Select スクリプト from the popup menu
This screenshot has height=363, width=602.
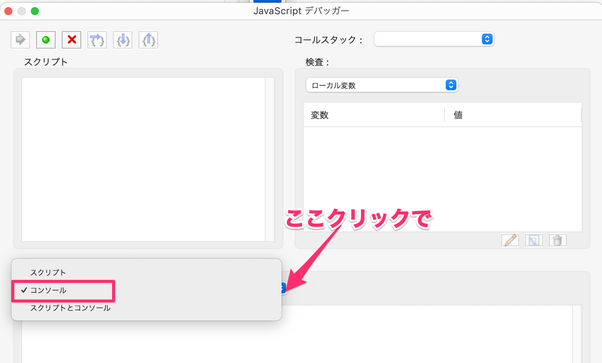click(x=48, y=272)
